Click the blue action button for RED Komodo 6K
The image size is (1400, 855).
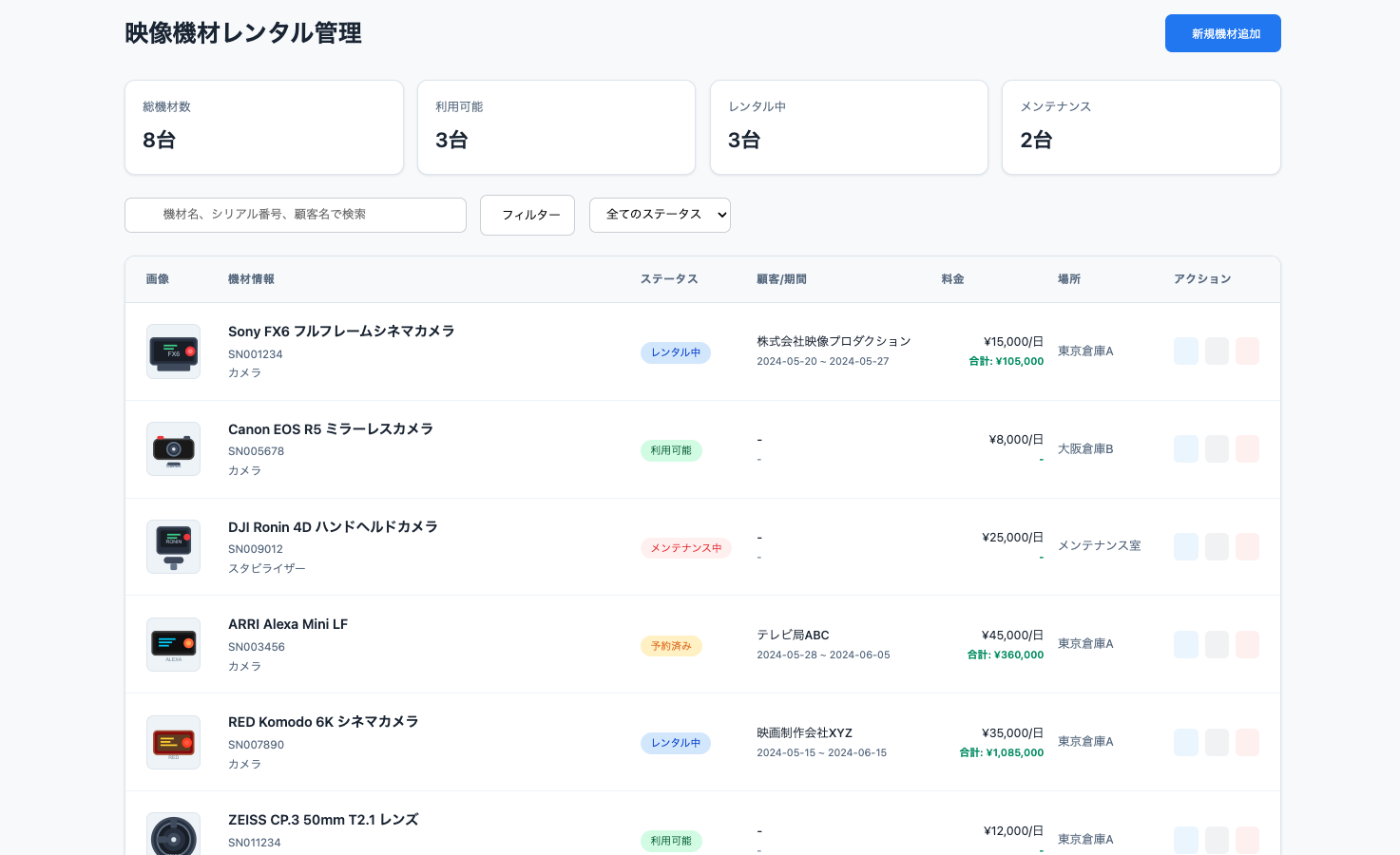[1186, 742]
